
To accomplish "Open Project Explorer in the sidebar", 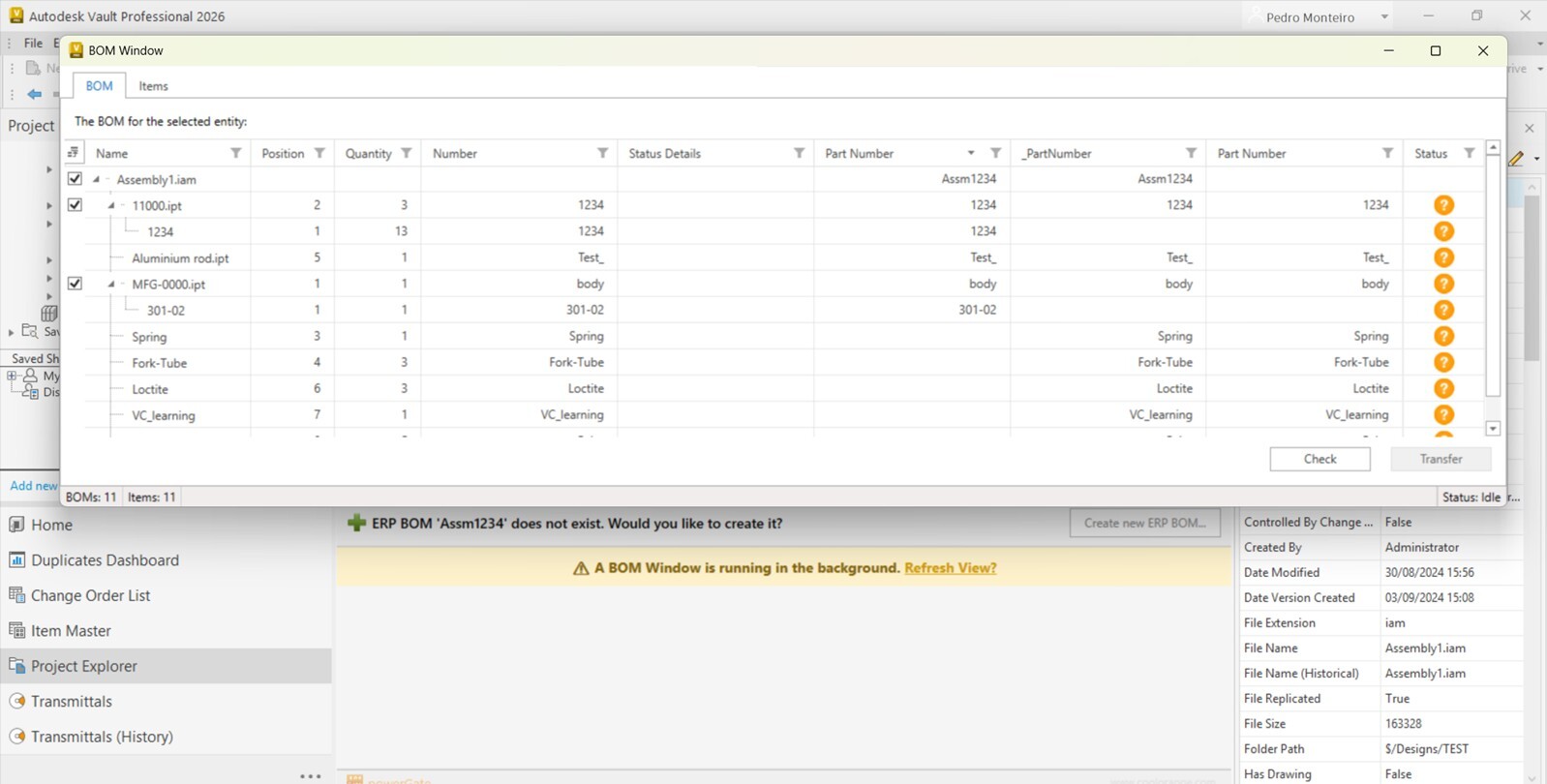I will [166, 666].
